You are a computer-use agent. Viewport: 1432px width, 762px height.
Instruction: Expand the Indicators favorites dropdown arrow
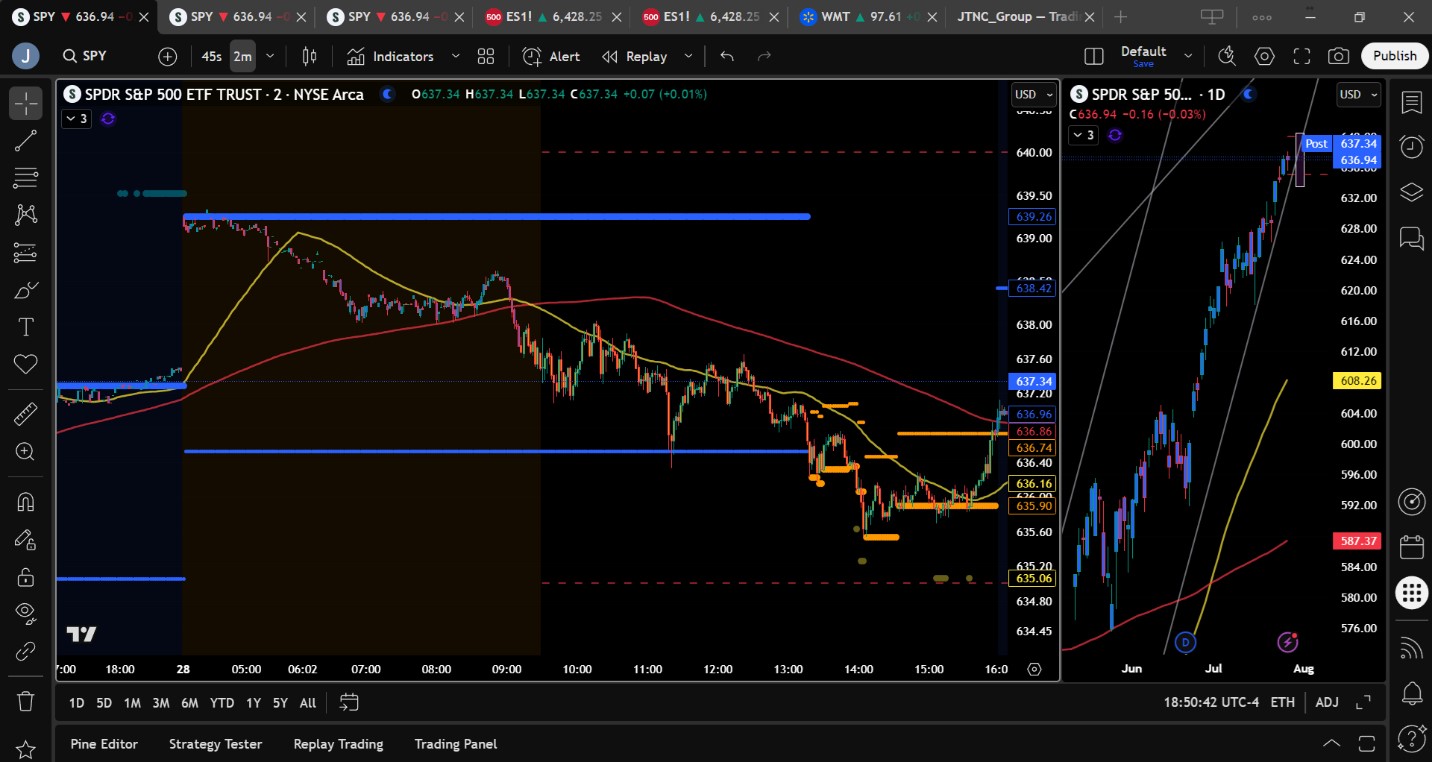coord(456,57)
